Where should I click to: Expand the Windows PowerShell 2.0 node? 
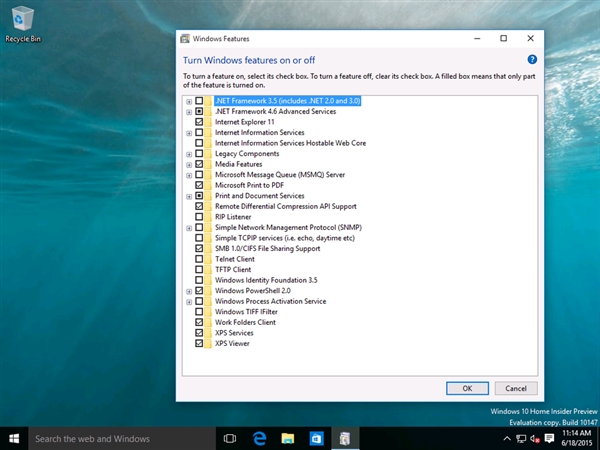coord(189,291)
